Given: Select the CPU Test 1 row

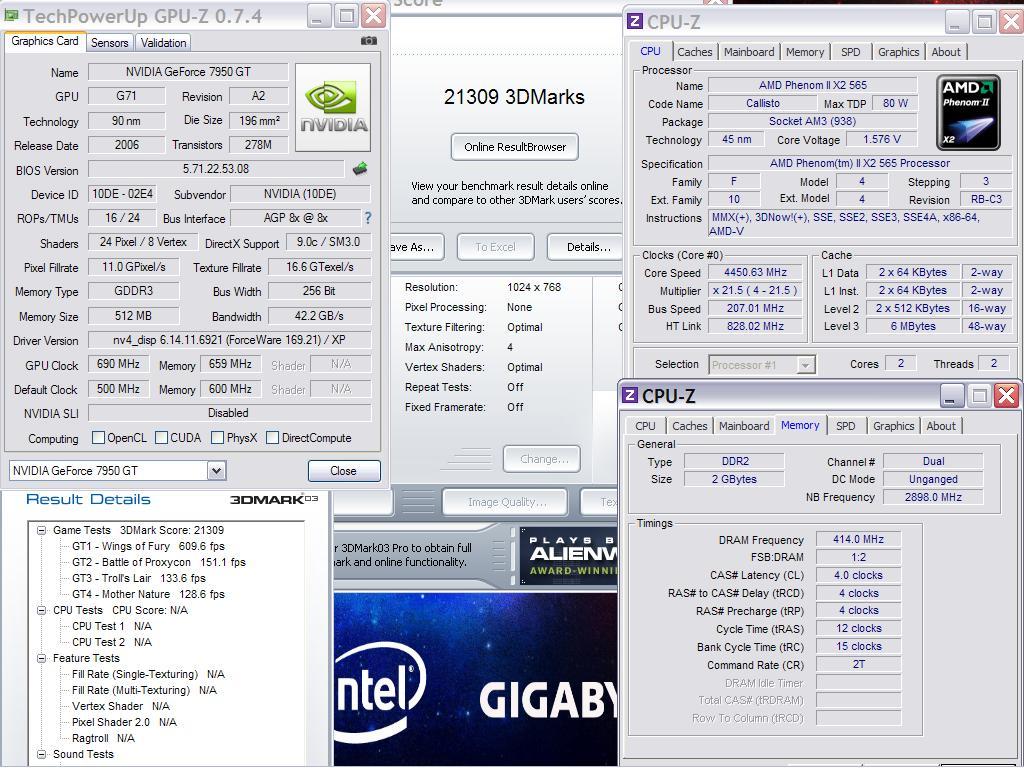Looking at the screenshot, I should point(112,626).
